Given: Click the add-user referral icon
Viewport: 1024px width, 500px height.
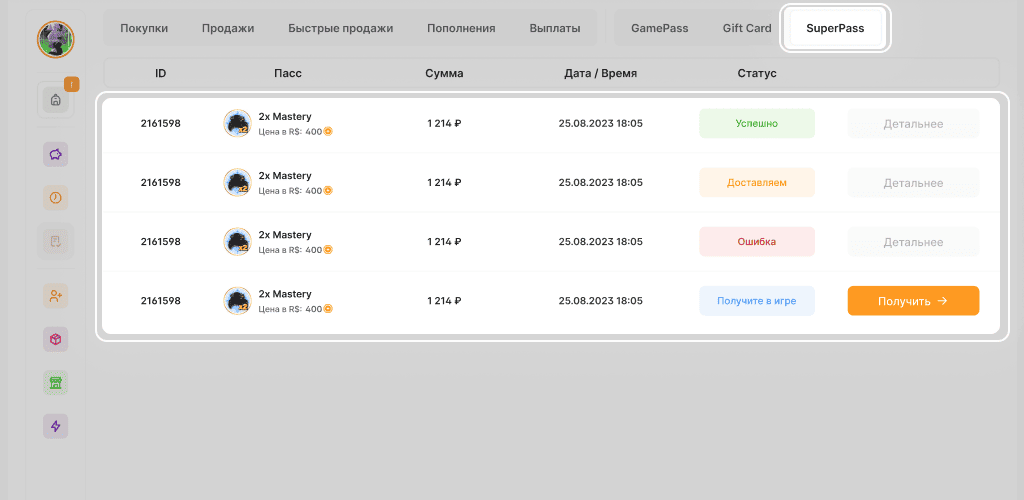Looking at the screenshot, I should pos(56,296).
